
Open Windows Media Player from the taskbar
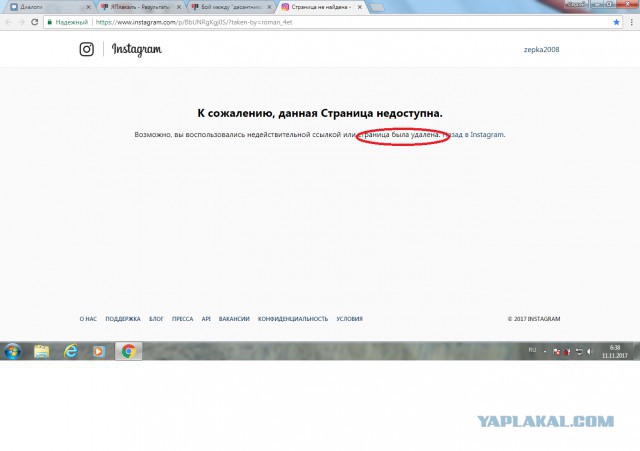(99, 351)
